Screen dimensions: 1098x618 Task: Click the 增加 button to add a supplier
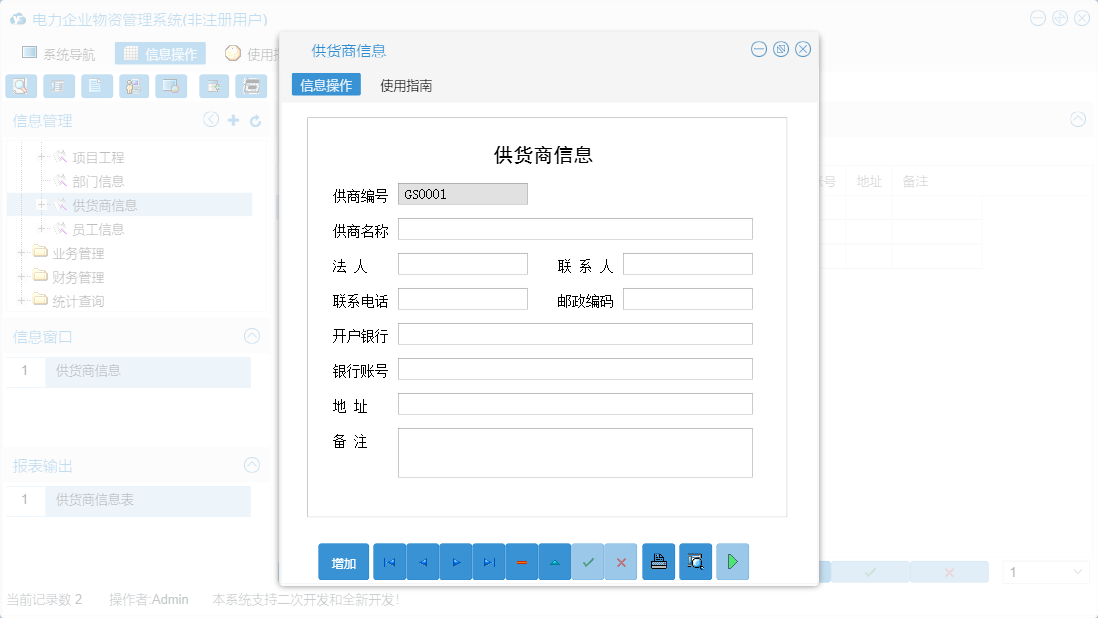coord(343,561)
